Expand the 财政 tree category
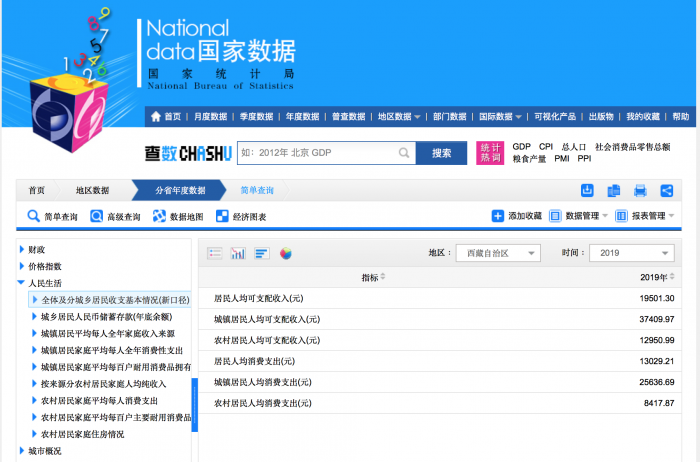Image resolution: width=700 pixels, height=462 pixels. (37, 249)
